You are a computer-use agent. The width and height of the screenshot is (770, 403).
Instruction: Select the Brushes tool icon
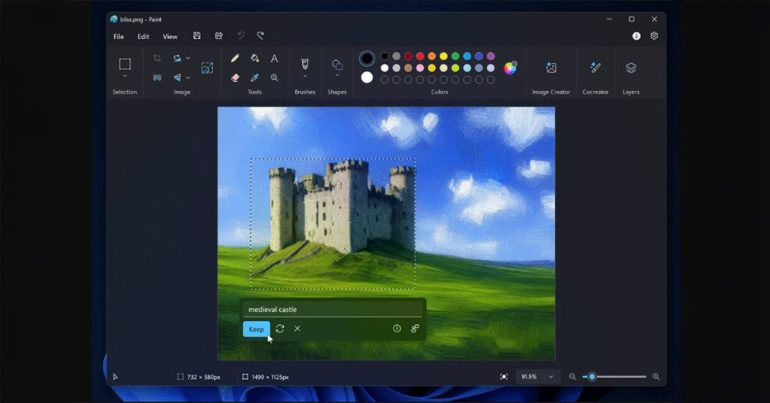point(304,64)
